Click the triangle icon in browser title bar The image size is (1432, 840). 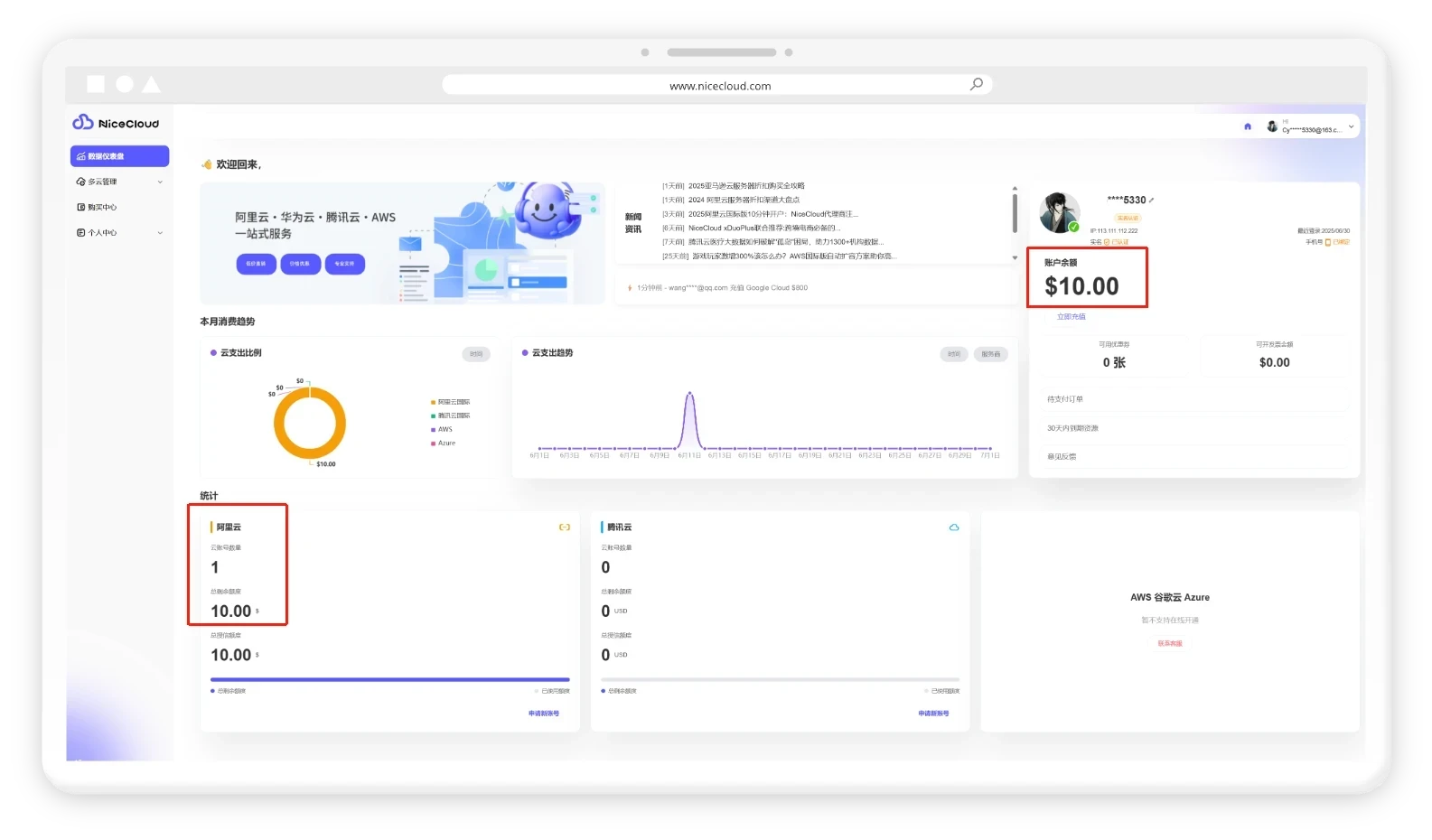[x=152, y=84]
